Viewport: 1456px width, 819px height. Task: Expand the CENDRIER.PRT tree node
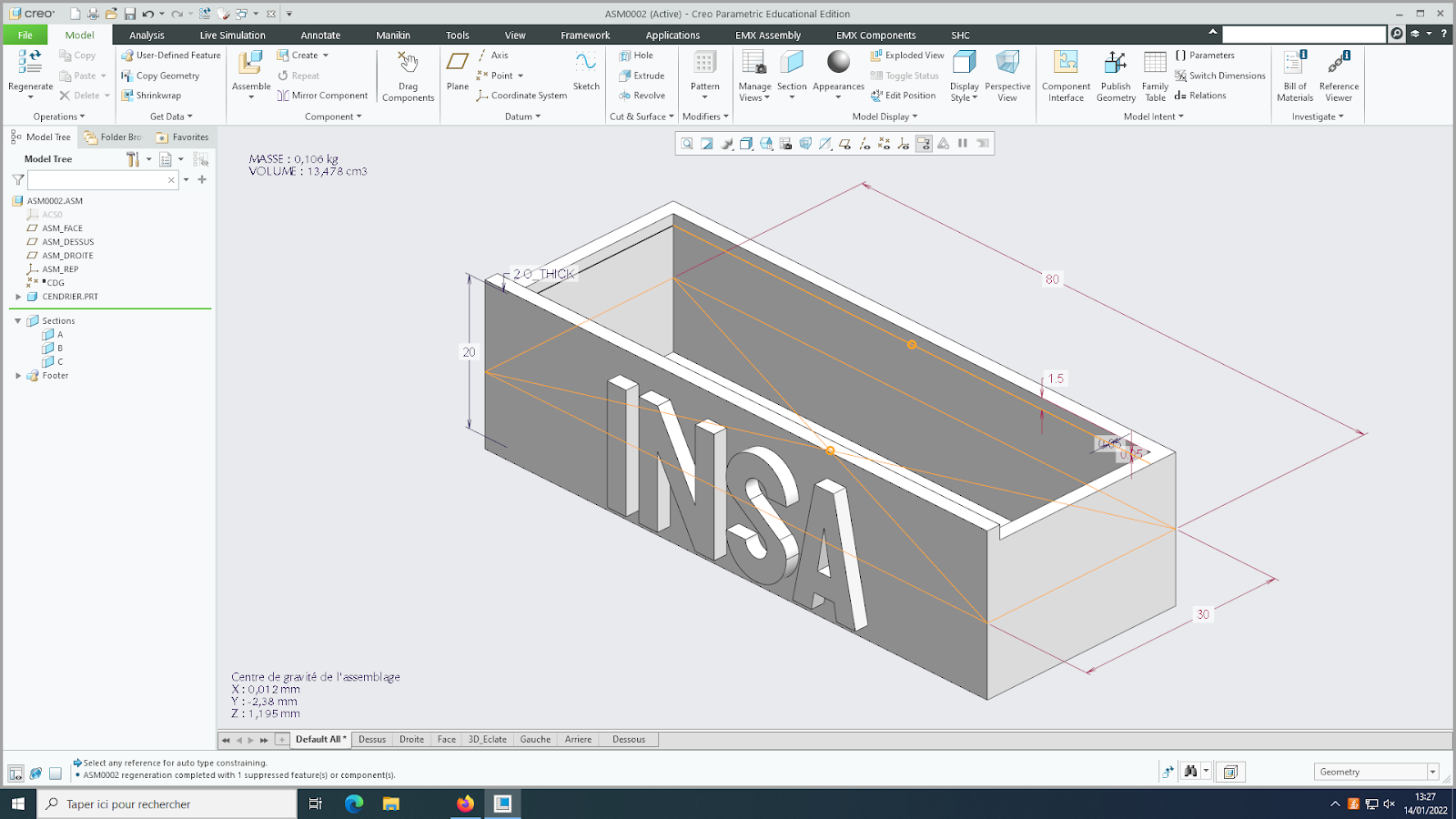pos(18,297)
